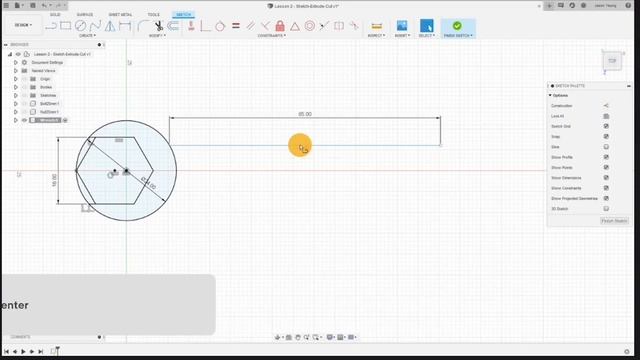This screenshot has height=360, width=640.
Task: Select the Rectangle sketch tool
Action: coord(65,26)
